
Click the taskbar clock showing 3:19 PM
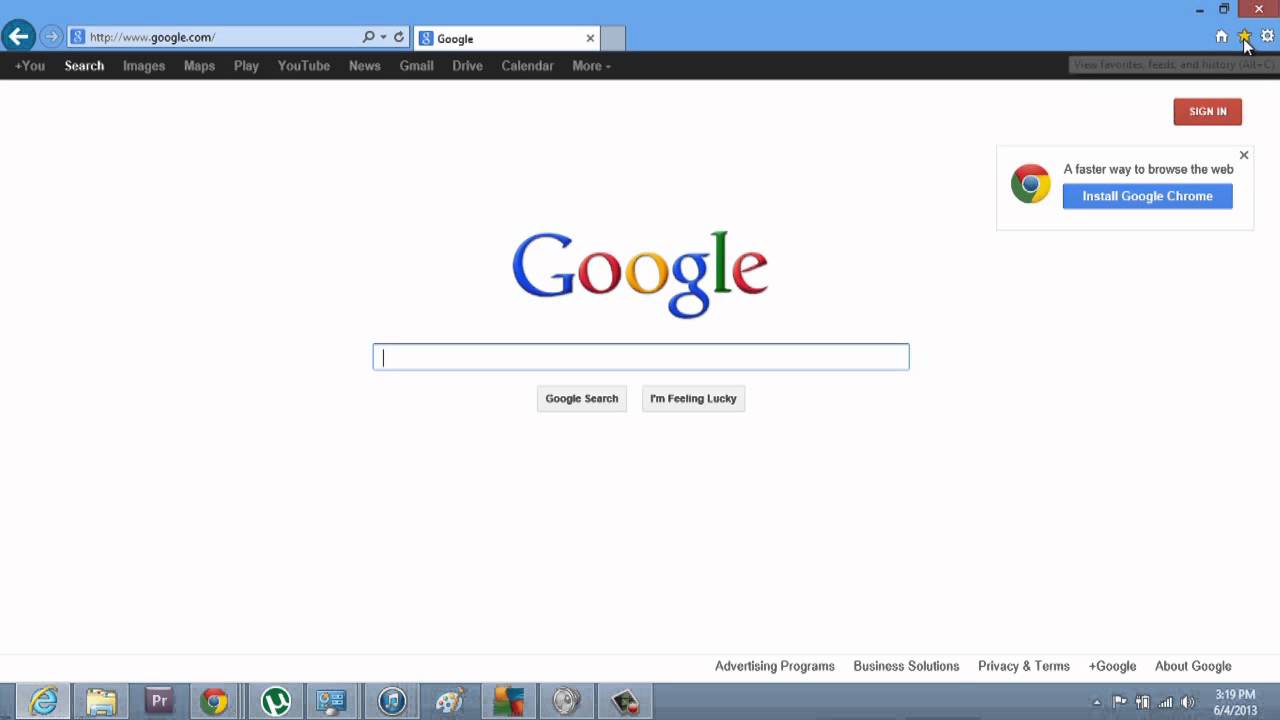point(1235,702)
